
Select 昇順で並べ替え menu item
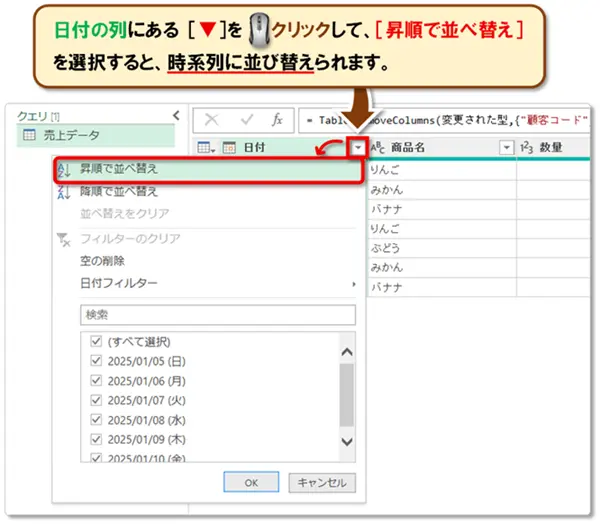coord(208,169)
